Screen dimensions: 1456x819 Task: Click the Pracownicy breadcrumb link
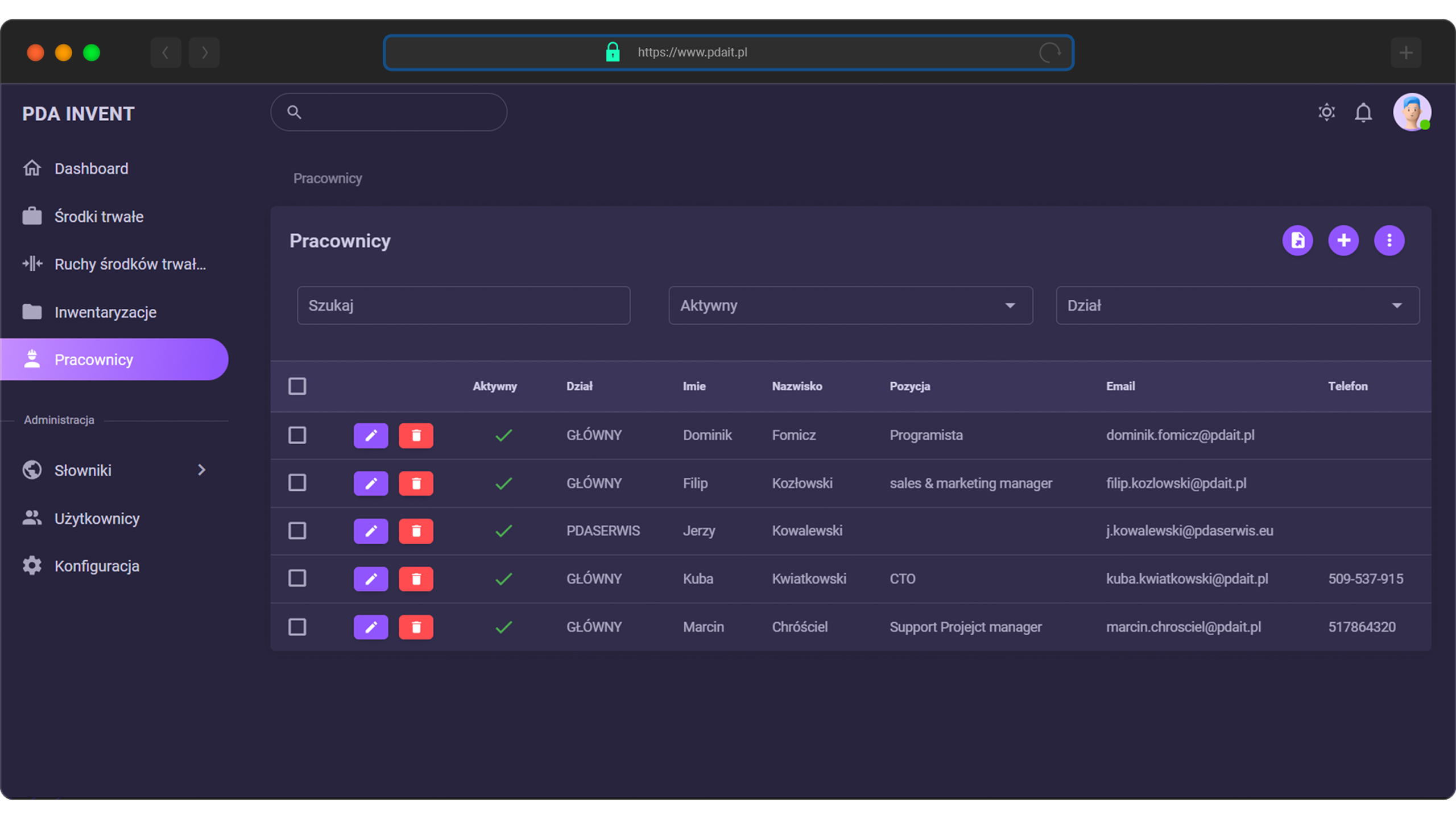[x=328, y=179]
